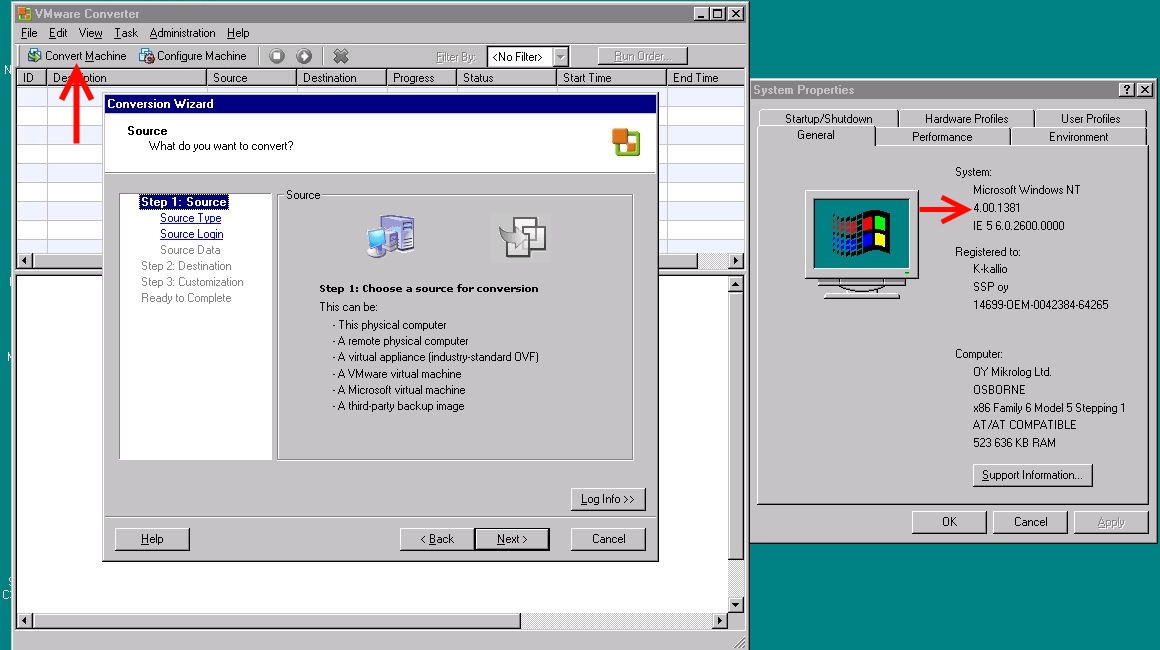Switch to the General tab
The image size is (1160, 650).
pyautogui.click(x=816, y=135)
